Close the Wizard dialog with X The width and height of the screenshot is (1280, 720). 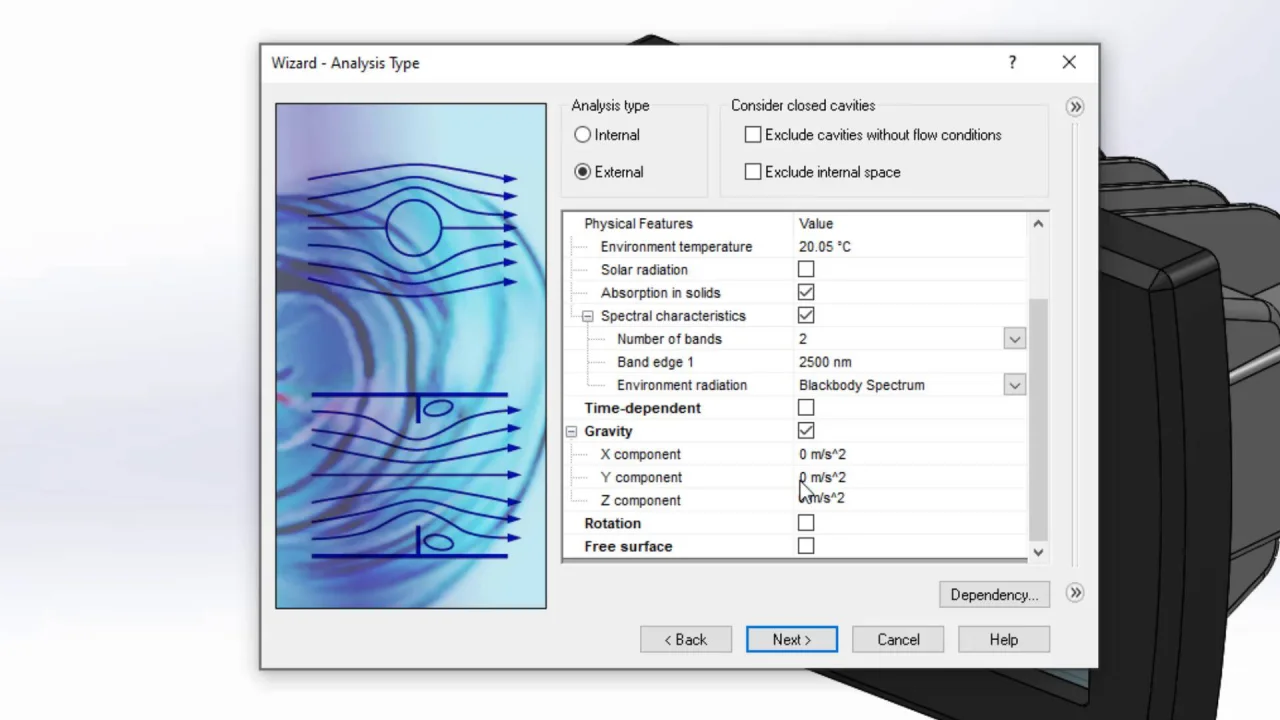tap(1069, 63)
